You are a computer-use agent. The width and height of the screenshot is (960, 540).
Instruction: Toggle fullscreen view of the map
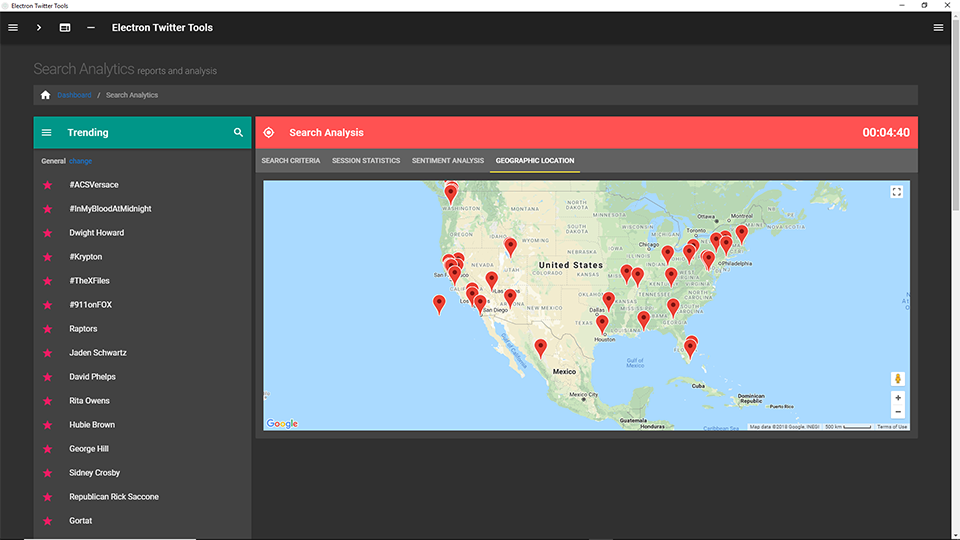pyautogui.click(x=896, y=192)
